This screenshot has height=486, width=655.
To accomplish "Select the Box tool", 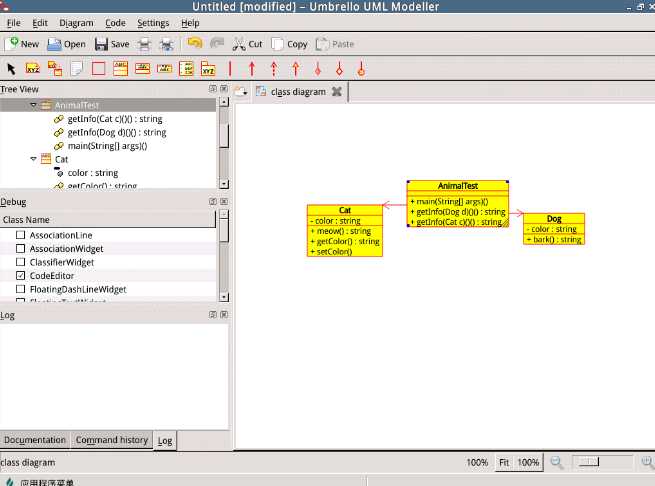I will pos(99,69).
